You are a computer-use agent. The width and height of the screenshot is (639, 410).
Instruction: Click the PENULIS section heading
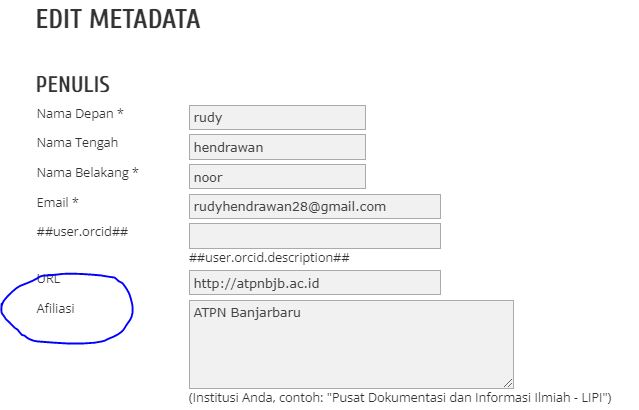(x=73, y=84)
